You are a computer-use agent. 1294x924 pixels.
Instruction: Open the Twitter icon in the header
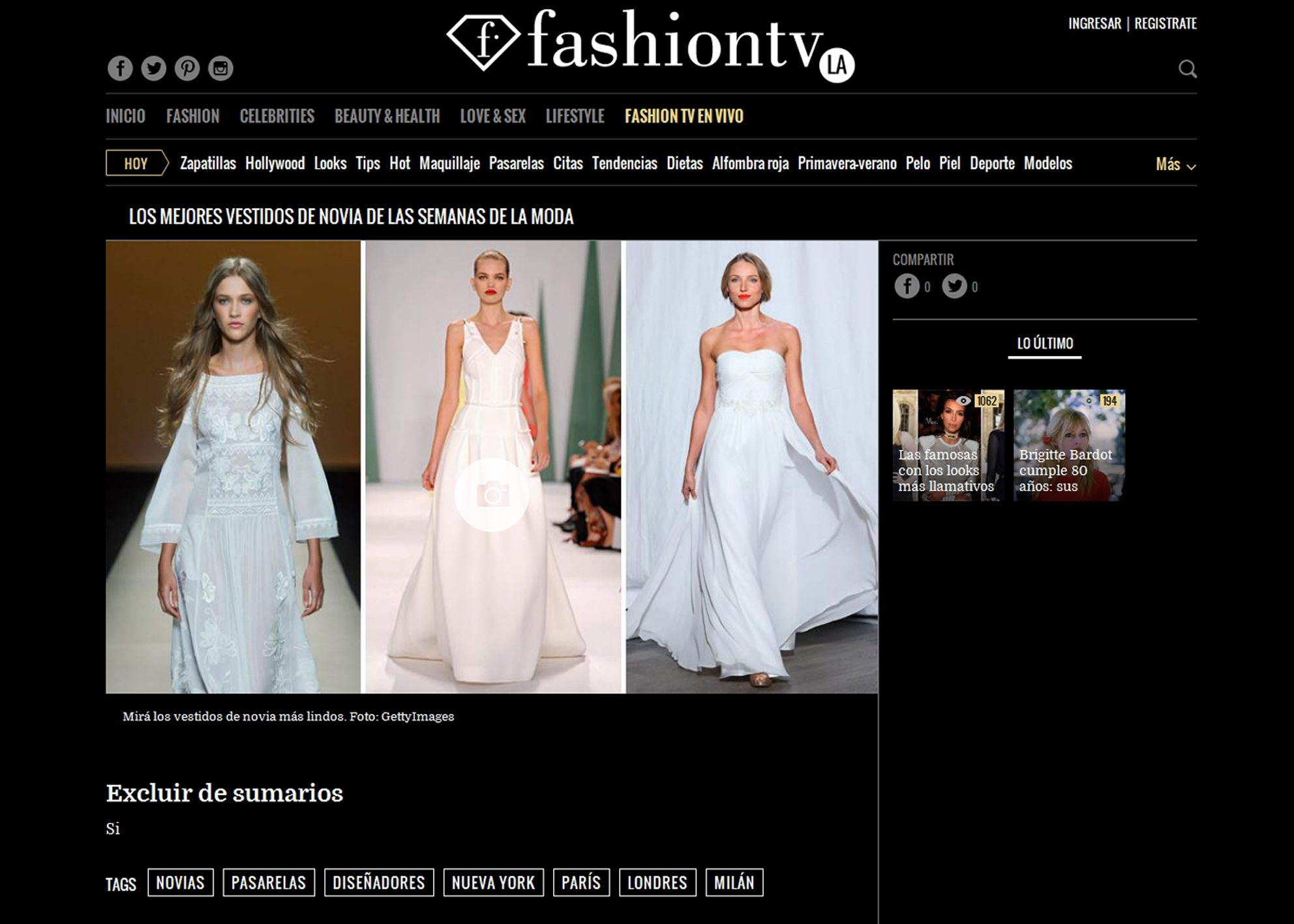click(154, 68)
